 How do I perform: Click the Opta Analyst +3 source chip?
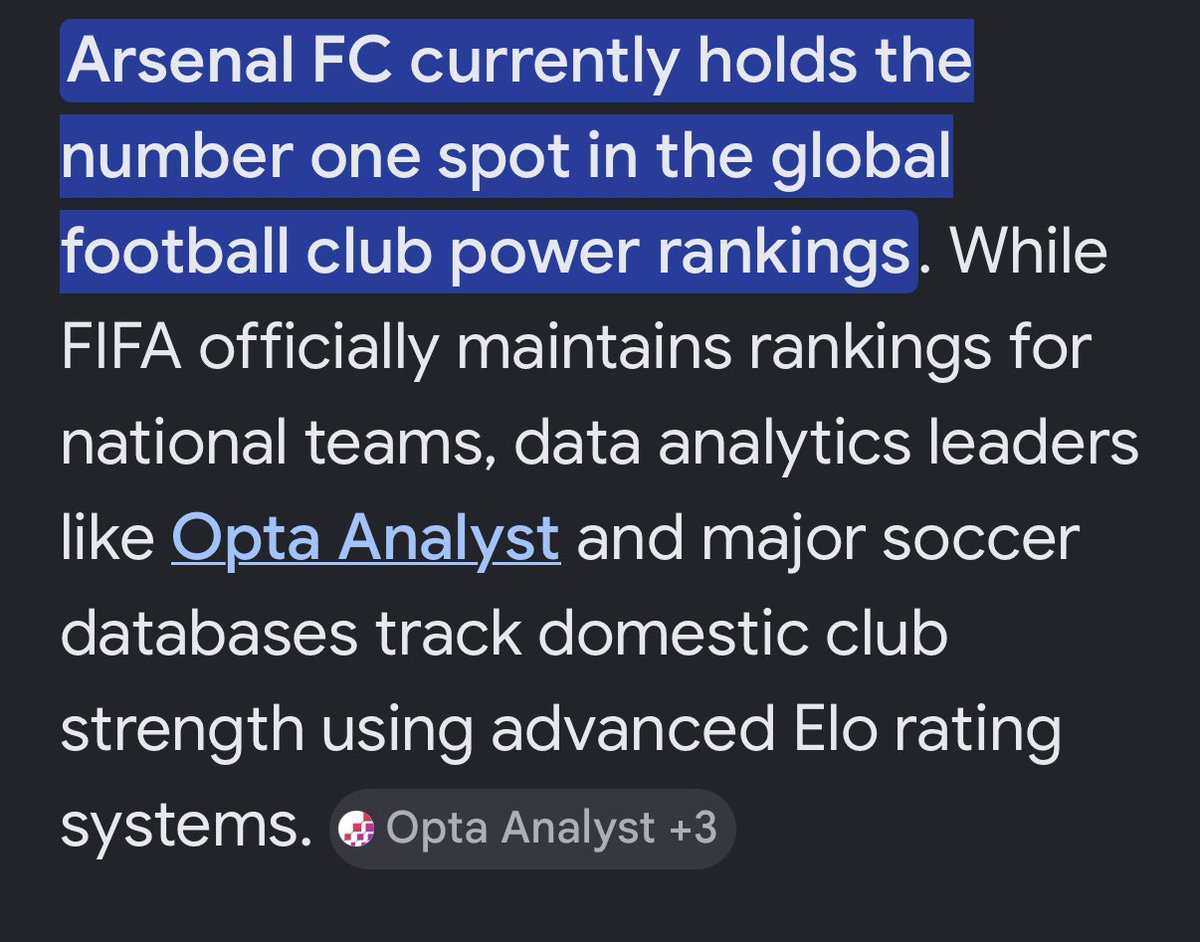533,829
